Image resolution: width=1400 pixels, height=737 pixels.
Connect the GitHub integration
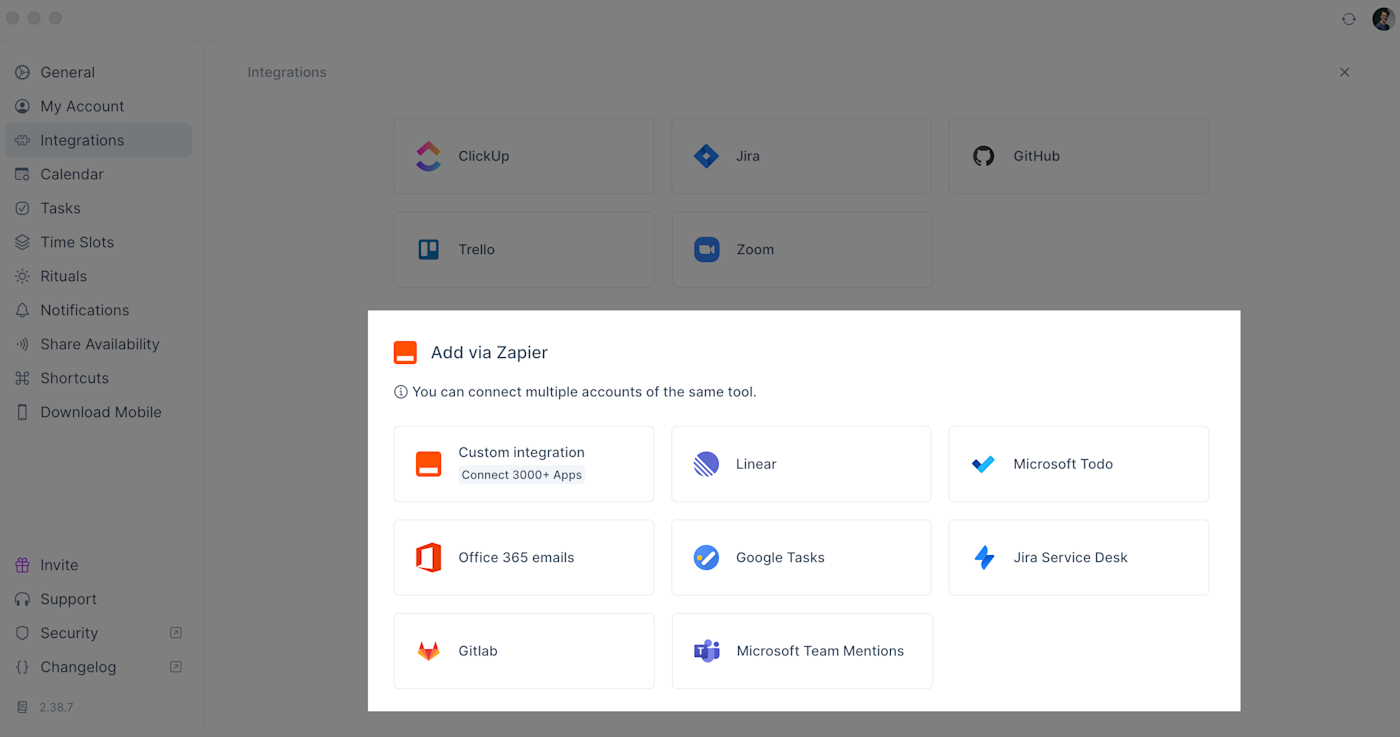(1079, 156)
